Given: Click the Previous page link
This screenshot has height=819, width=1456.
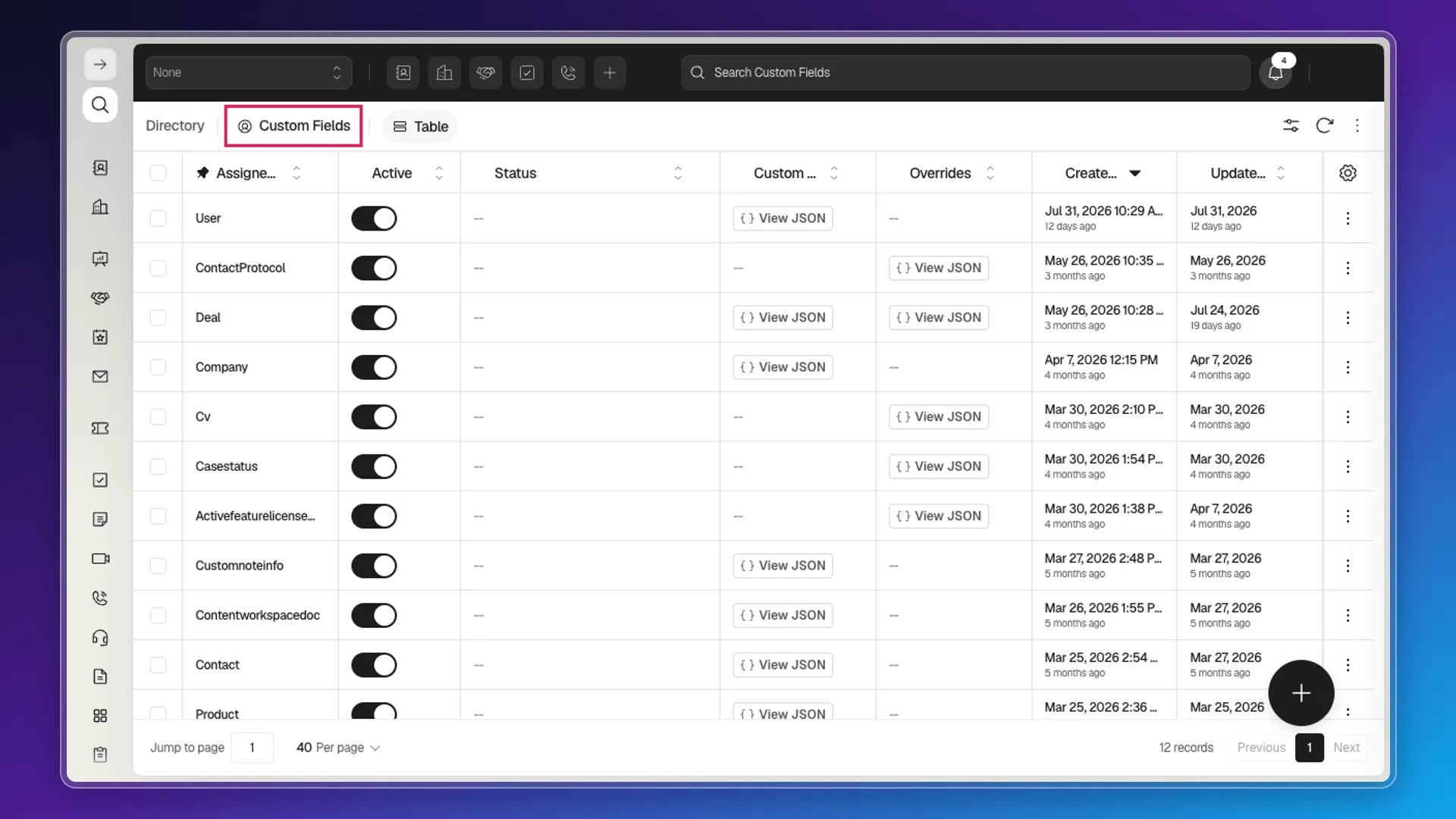Looking at the screenshot, I should [1261, 748].
